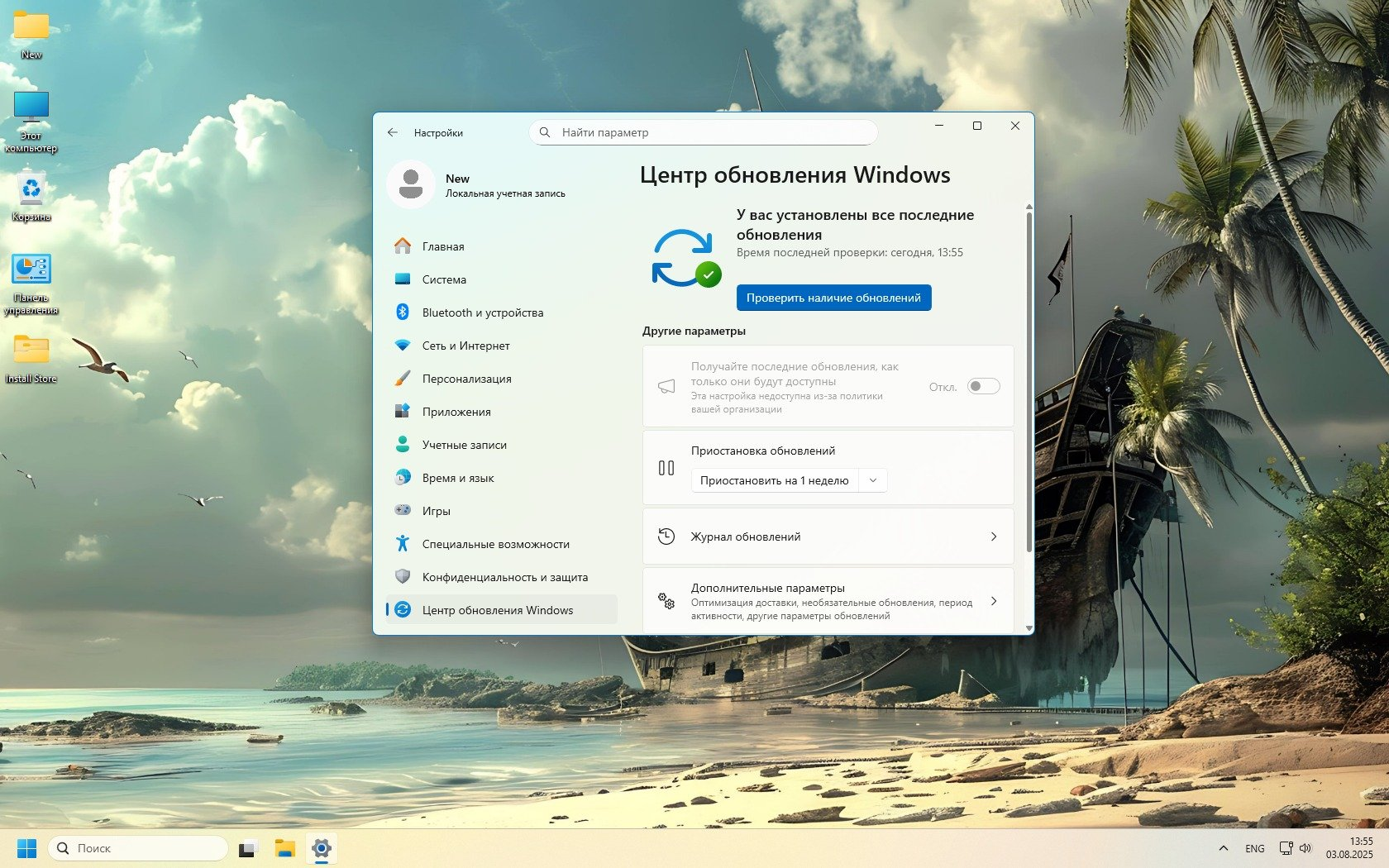Image resolution: width=1389 pixels, height=868 pixels.
Task: Open the Приостановить на 1 неделю dropdown arrow
Action: pos(873,480)
